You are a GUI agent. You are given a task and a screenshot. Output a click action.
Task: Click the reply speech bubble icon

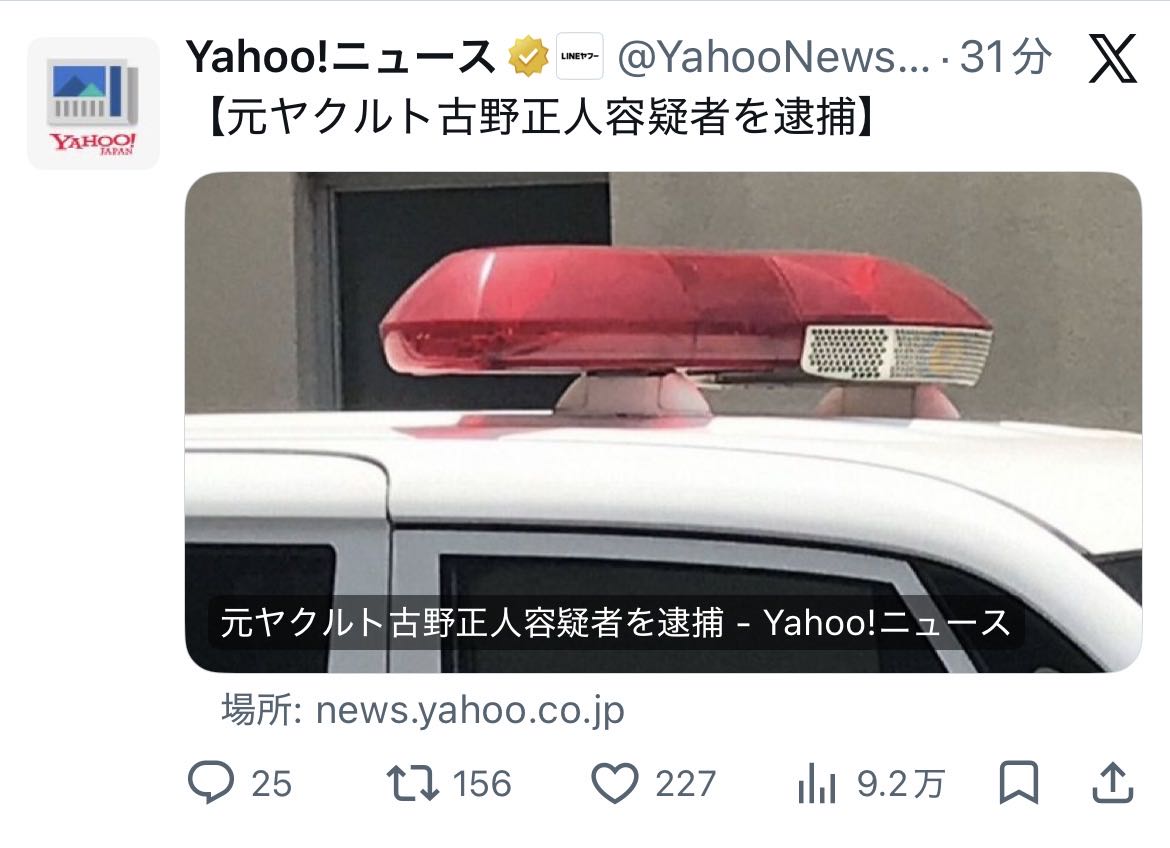point(211,782)
